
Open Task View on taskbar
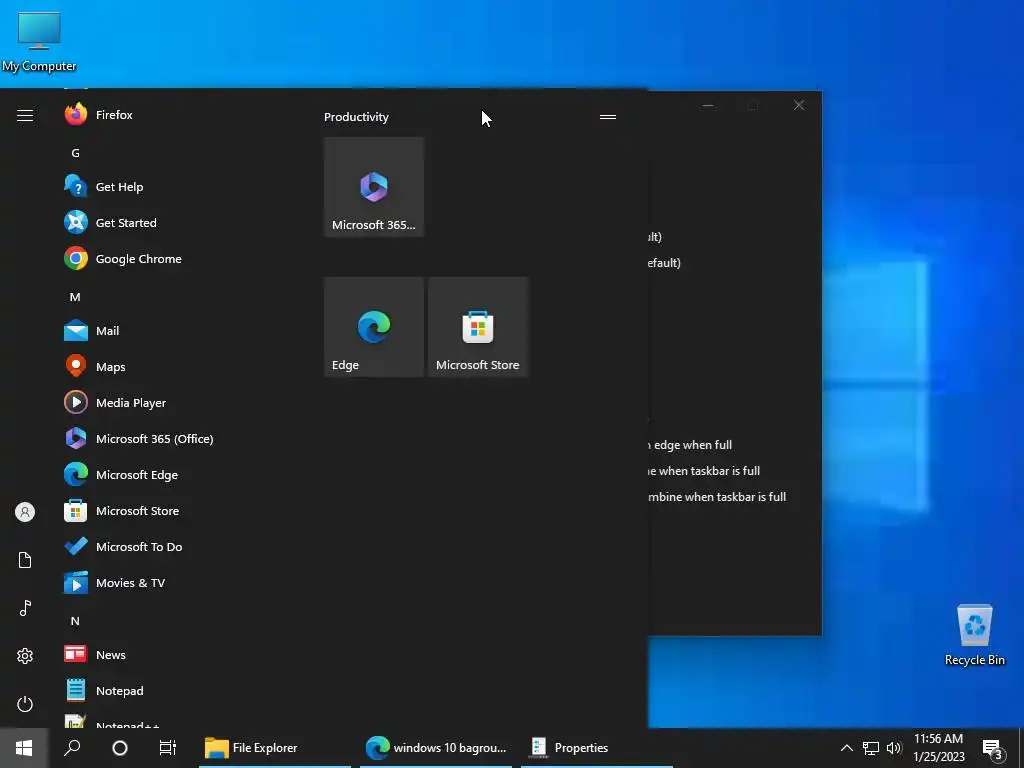(168, 748)
